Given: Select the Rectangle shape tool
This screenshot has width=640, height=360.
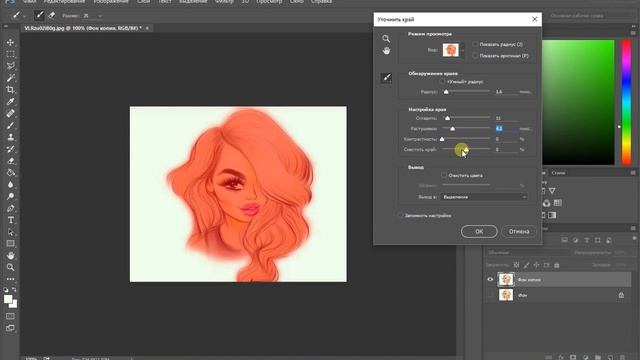Looking at the screenshot, I should [x=11, y=244].
